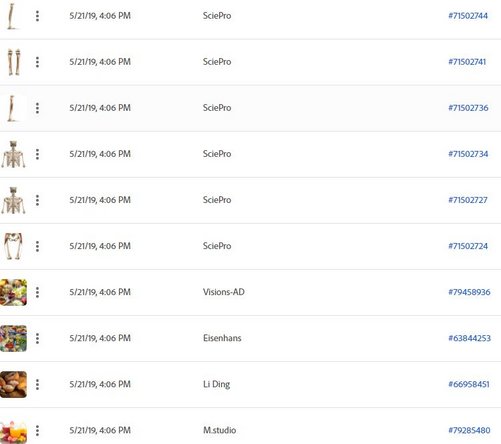
Task: Open asset ID link #71502744
Action: click(468, 16)
